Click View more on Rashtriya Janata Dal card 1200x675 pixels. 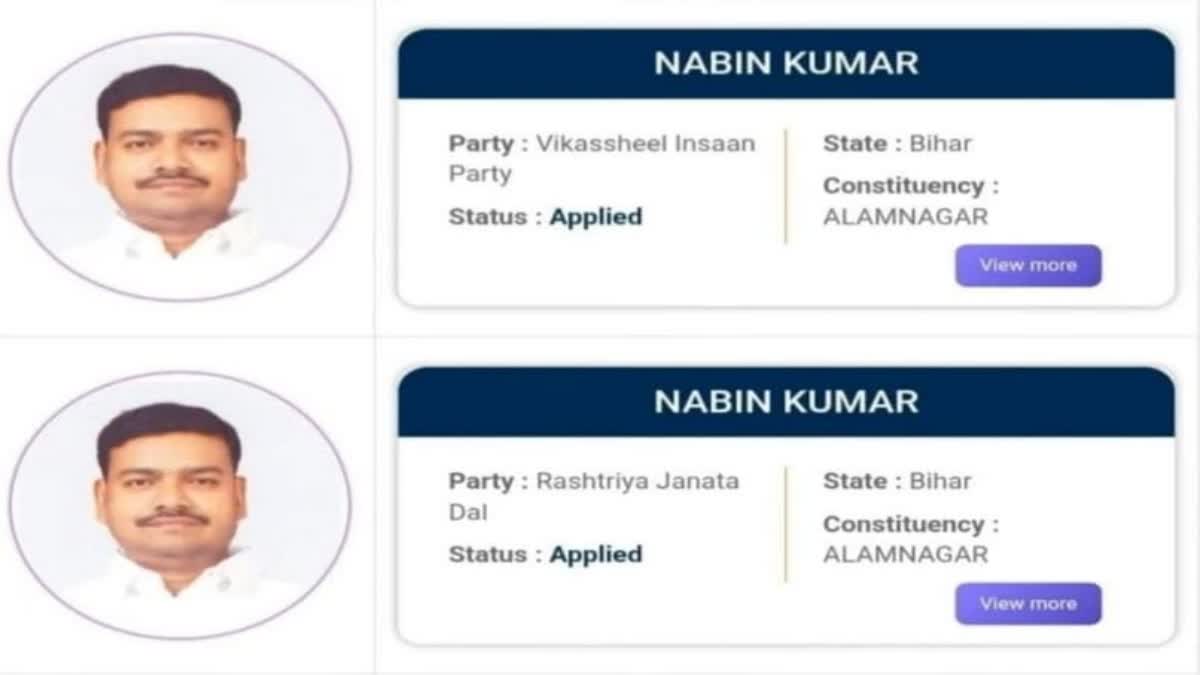pos(1028,603)
